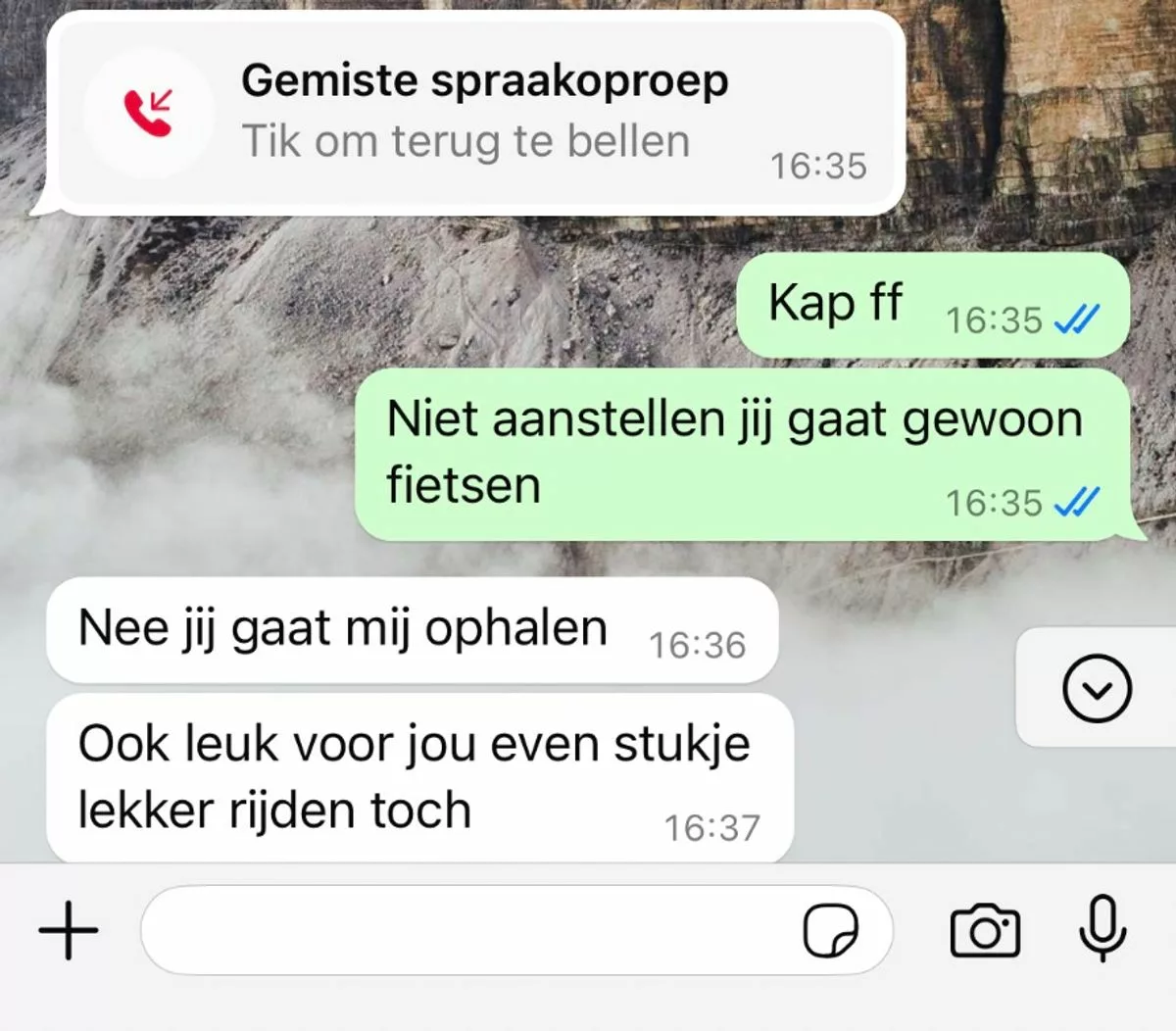
Task: Tap the microphone to record voice message
Action: (1102, 927)
